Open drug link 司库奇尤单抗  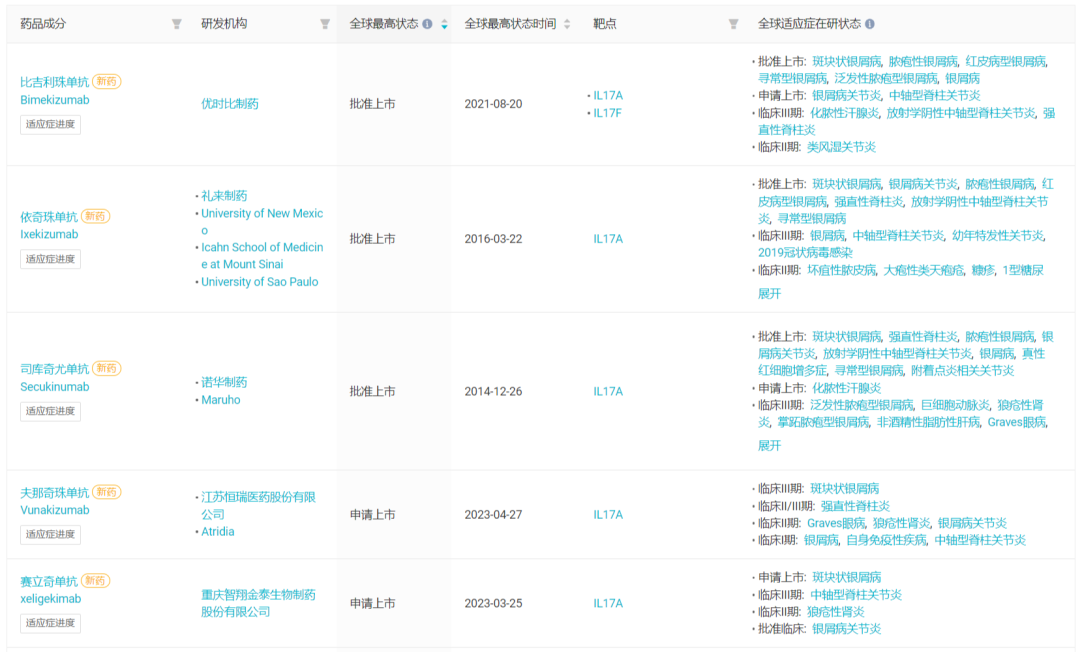[54, 368]
